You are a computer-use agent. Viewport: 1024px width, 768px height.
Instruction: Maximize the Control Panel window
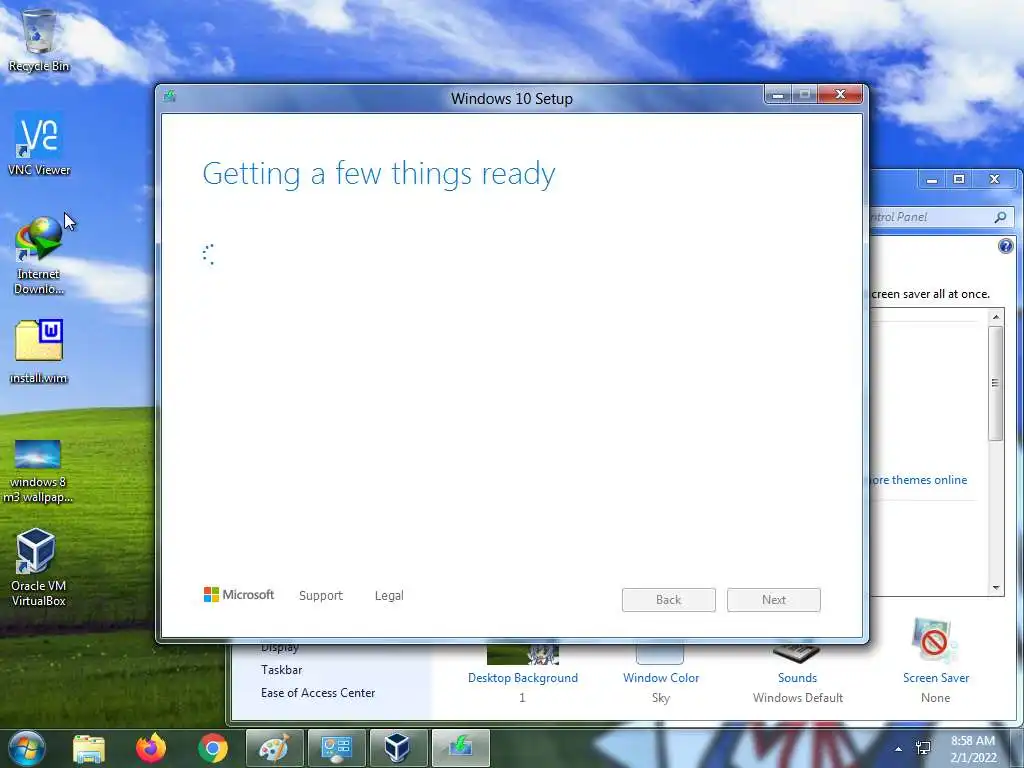[959, 179]
